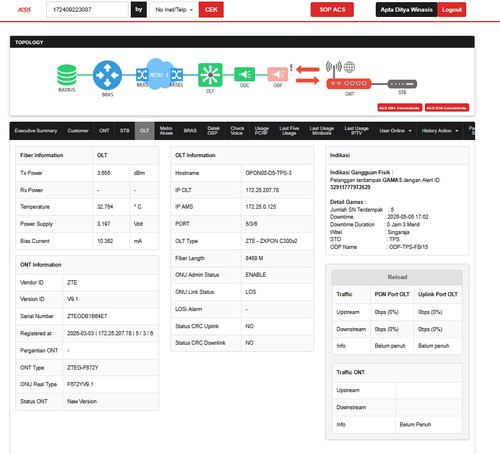Click the Apta Ditya Winasis user button
The height and width of the screenshot is (454, 500).
click(407, 10)
